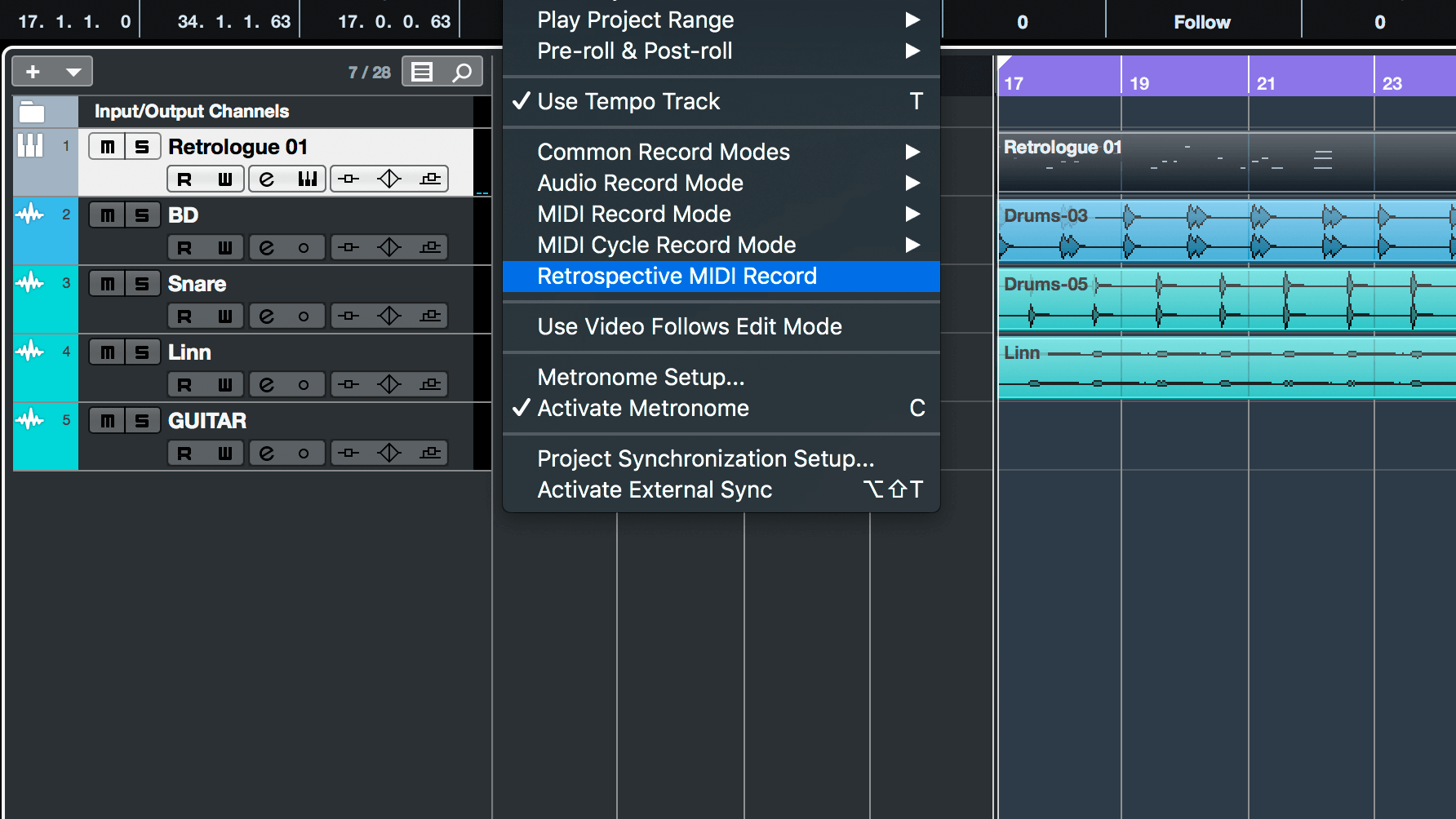The width and height of the screenshot is (1456, 819).
Task: Click the Snare audio track waveform icon
Action: click(30, 283)
